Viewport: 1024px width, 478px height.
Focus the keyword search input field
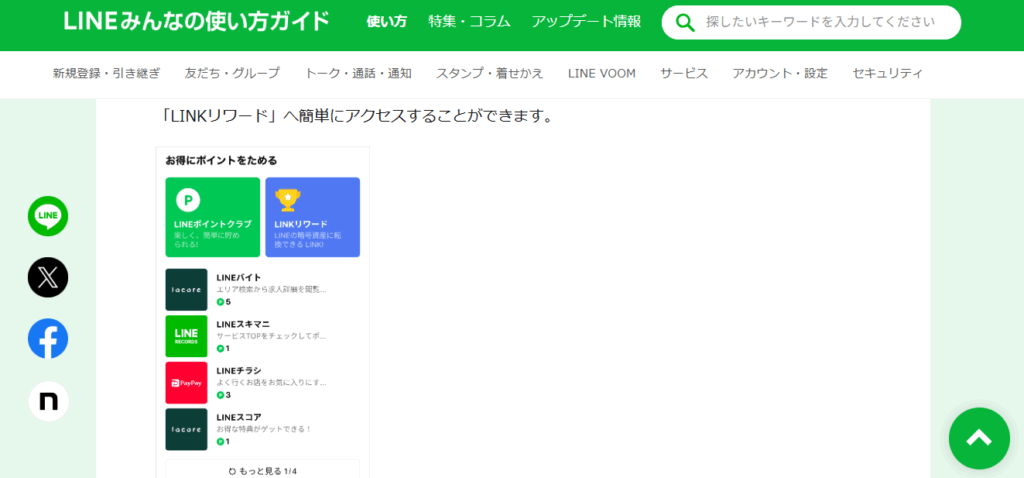[825, 22]
